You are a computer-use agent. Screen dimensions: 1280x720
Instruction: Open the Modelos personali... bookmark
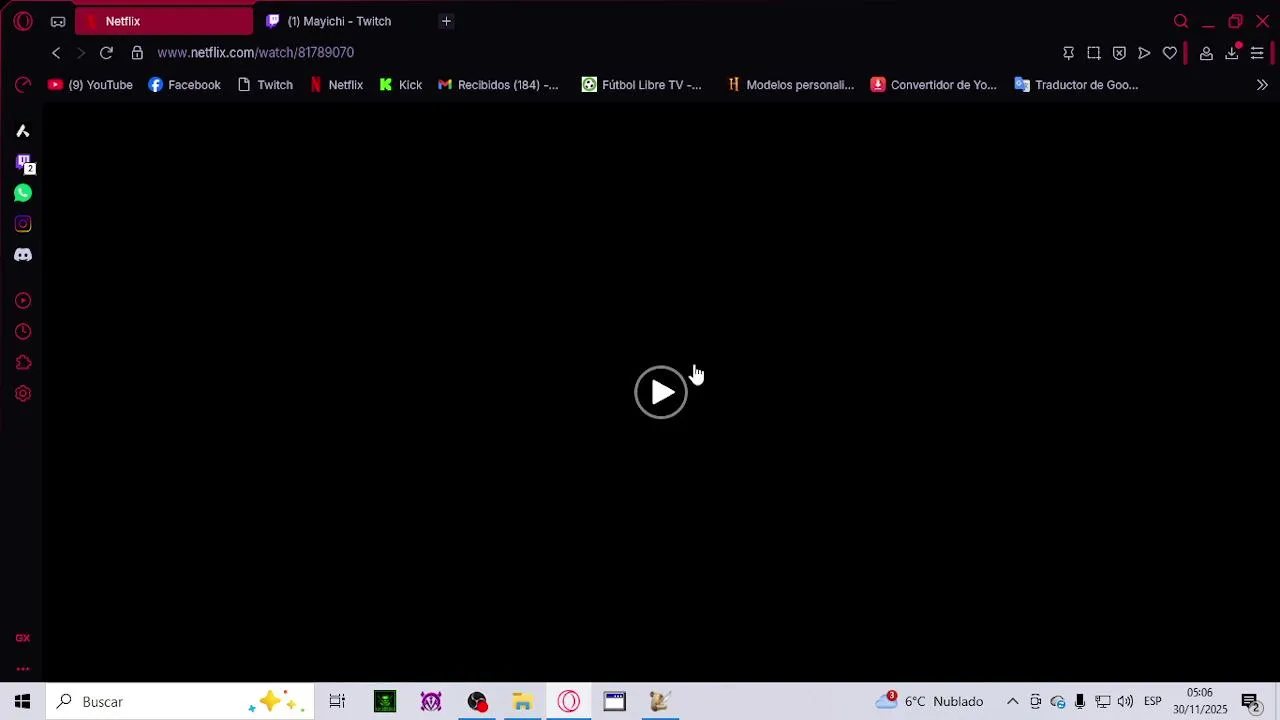(x=790, y=85)
